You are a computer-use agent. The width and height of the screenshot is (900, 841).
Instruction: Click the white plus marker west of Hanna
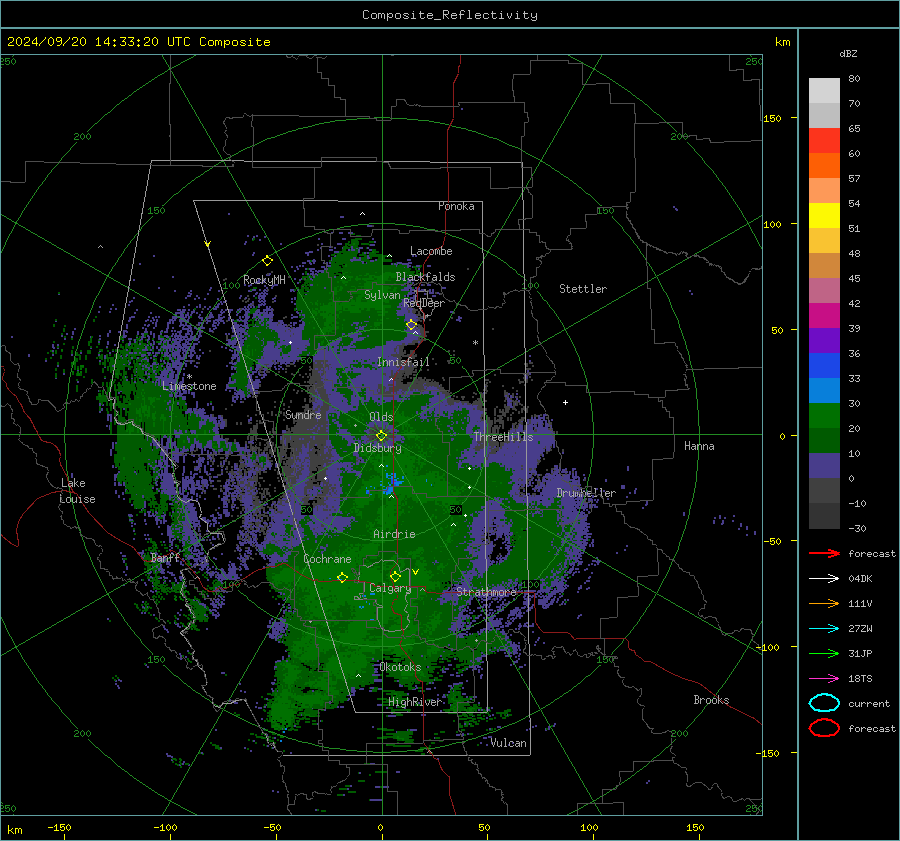pyautogui.click(x=565, y=402)
